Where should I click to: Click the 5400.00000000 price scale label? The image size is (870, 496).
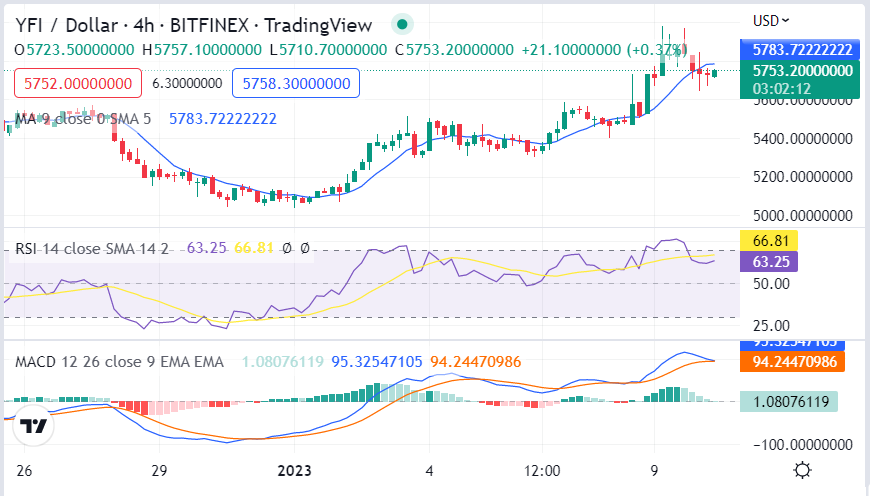[802, 139]
